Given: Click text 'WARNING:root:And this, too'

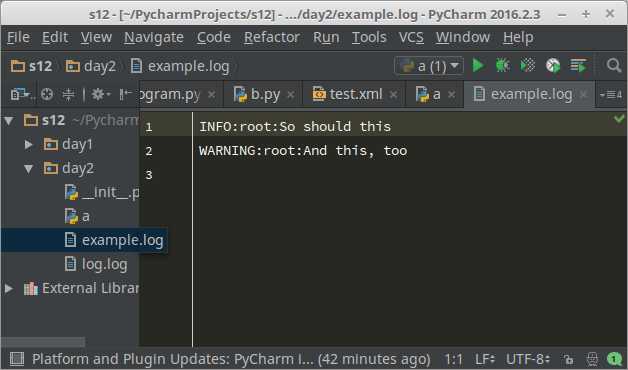Looking at the screenshot, I should pyautogui.click(x=303, y=151).
